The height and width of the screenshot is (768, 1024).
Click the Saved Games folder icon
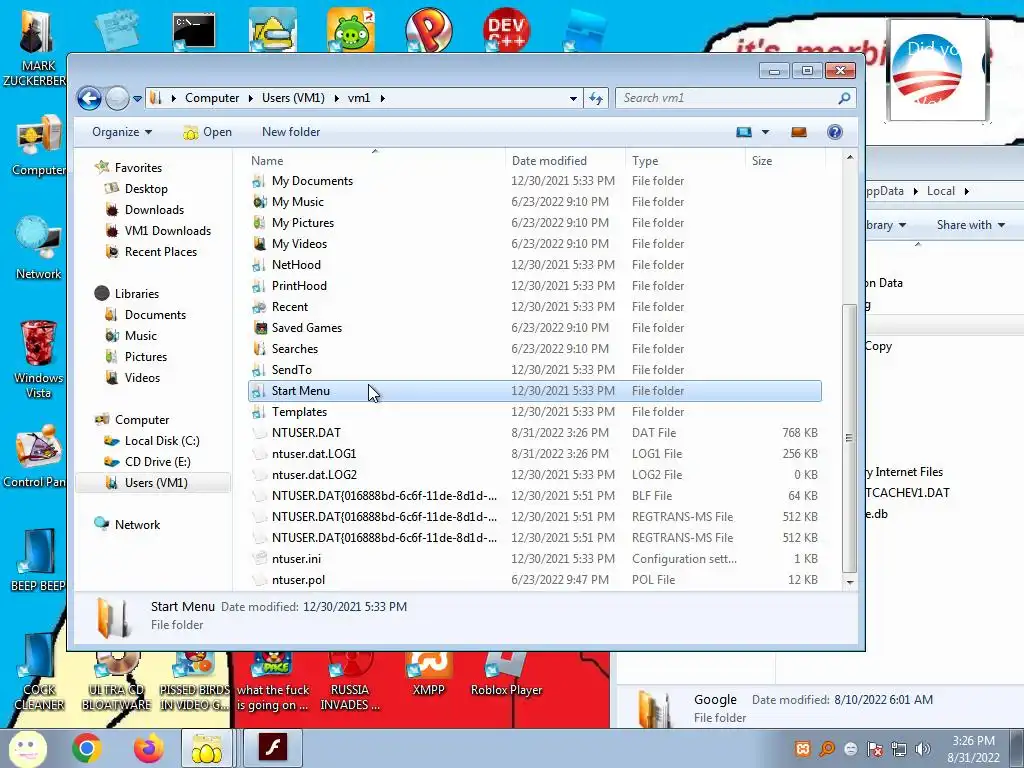click(x=259, y=328)
